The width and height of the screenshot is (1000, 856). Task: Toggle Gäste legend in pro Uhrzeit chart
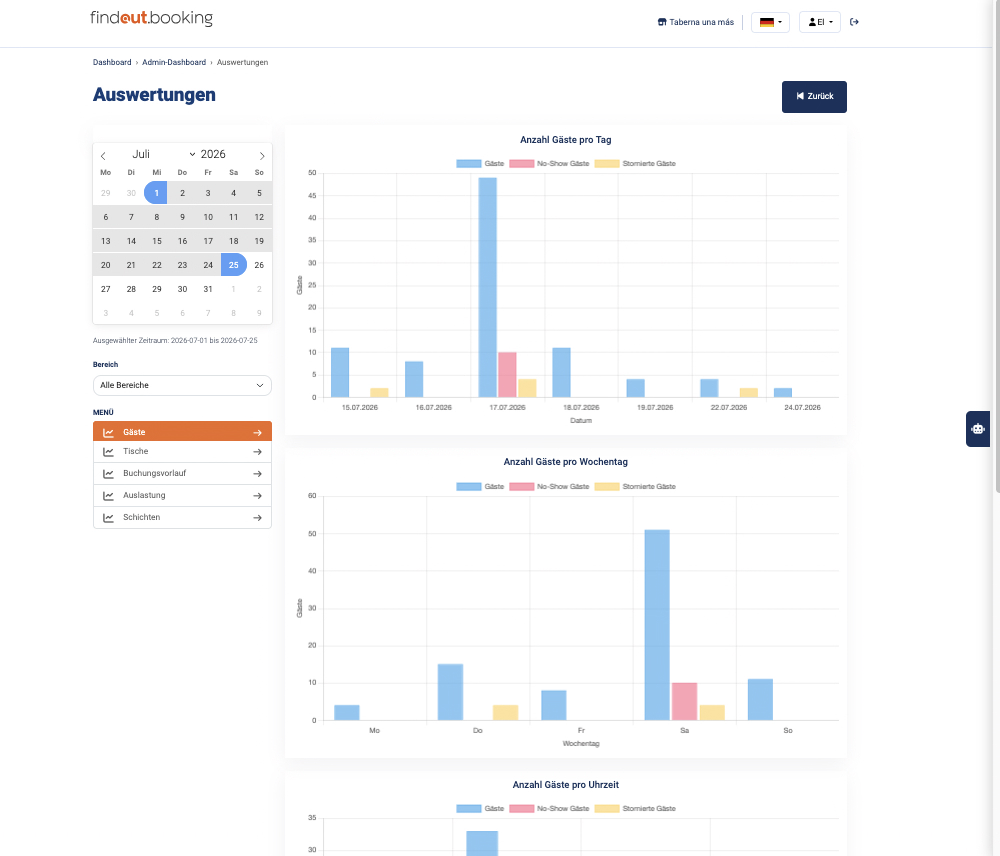480,809
